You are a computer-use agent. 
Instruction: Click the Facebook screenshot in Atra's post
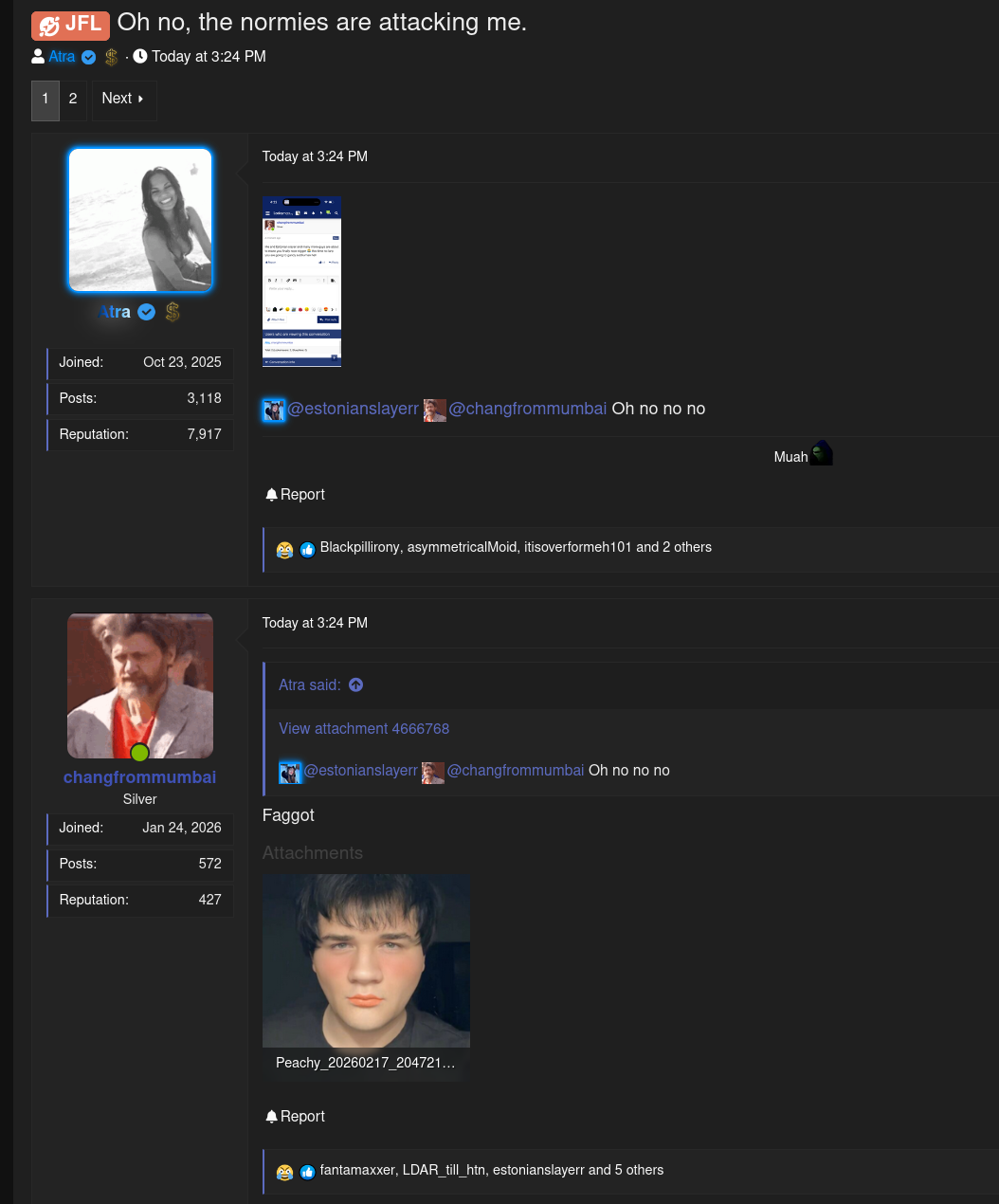tap(301, 281)
